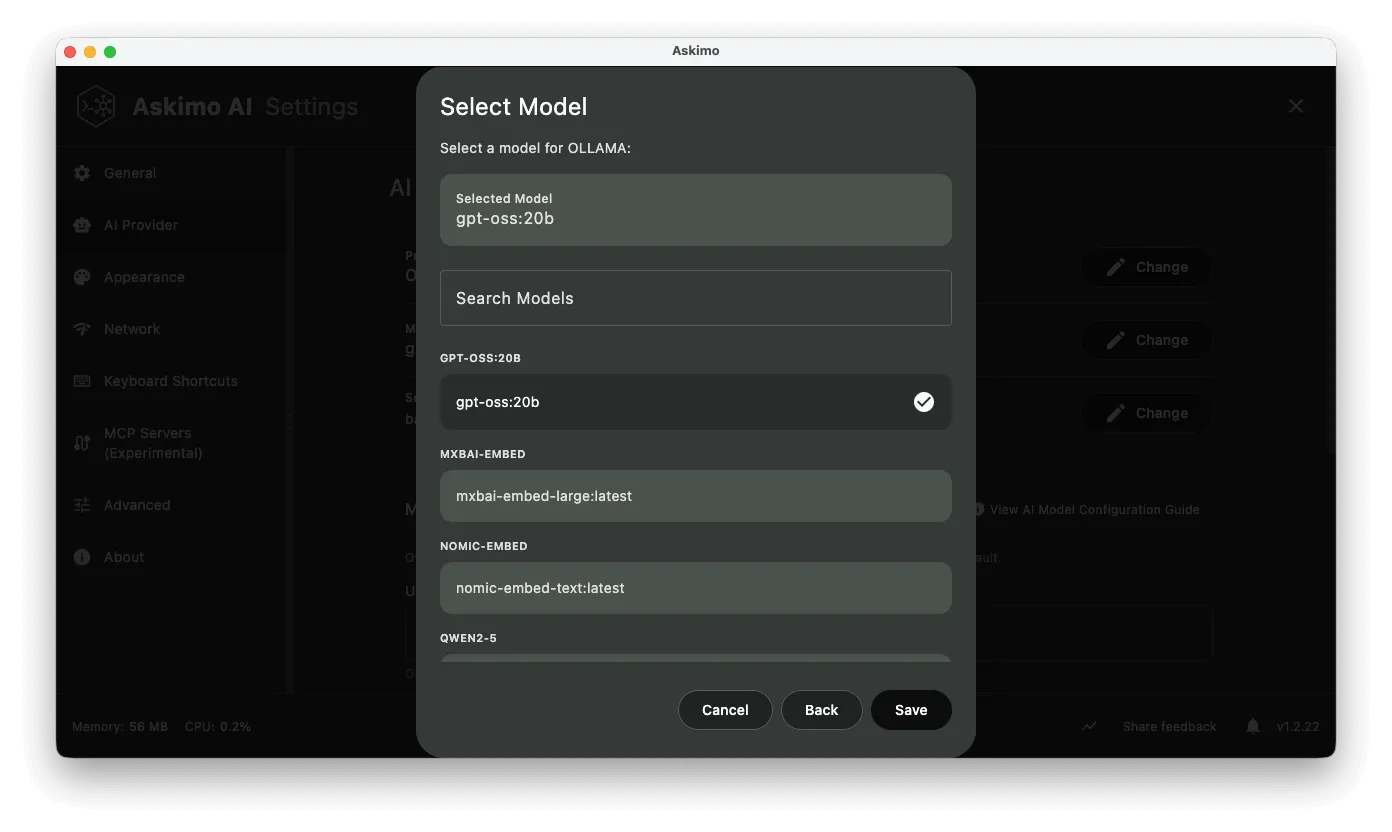This screenshot has width=1392, height=832.
Task: Click Cancel in the Select Model dialog
Action: tap(725, 710)
